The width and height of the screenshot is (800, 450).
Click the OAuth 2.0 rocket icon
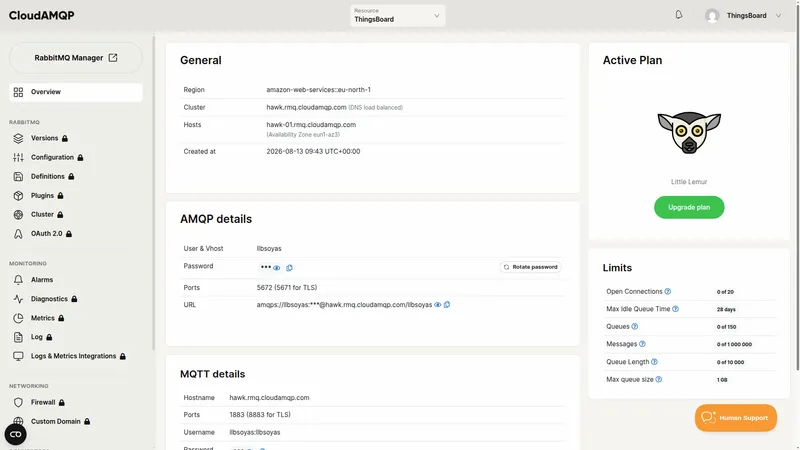18,234
